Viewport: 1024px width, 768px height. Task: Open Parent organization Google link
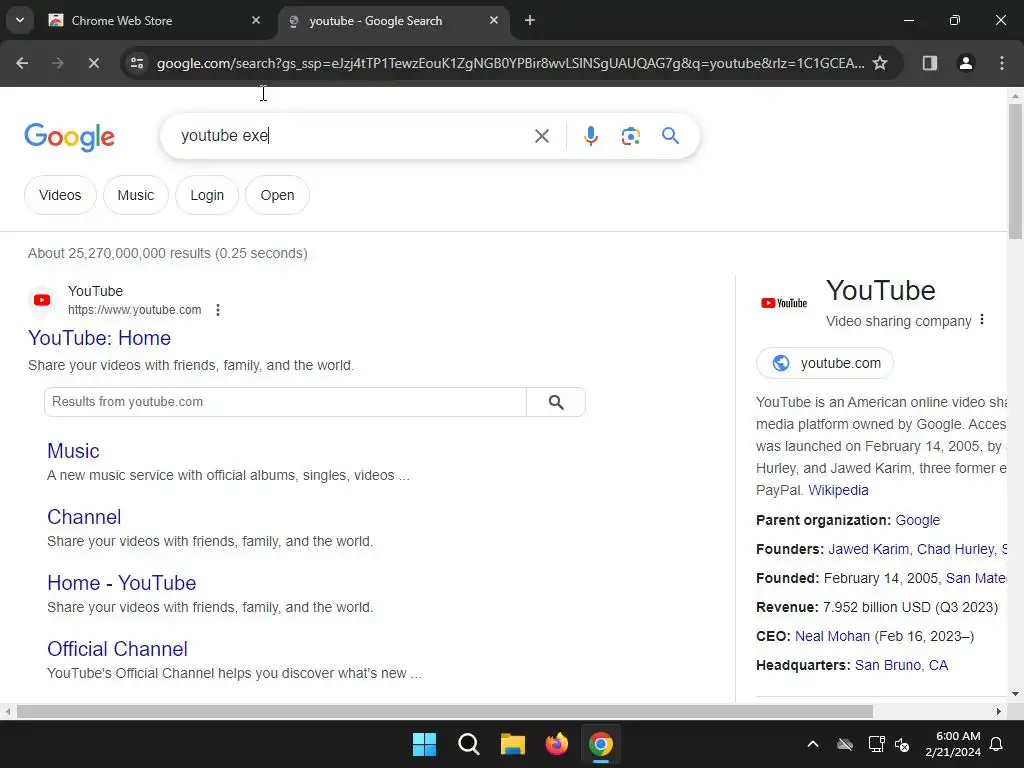pos(918,520)
